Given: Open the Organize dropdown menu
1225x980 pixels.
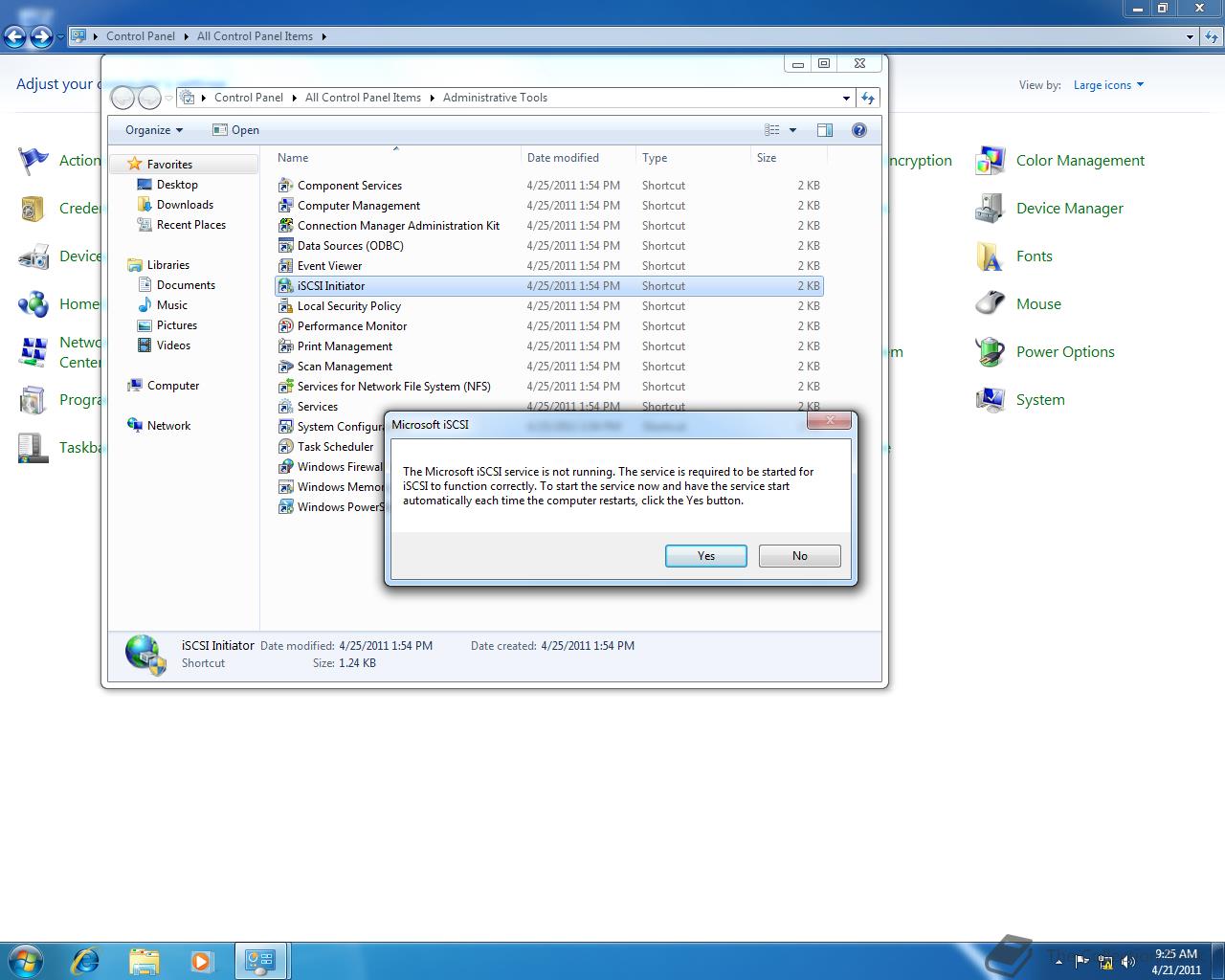Looking at the screenshot, I should [x=154, y=130].
